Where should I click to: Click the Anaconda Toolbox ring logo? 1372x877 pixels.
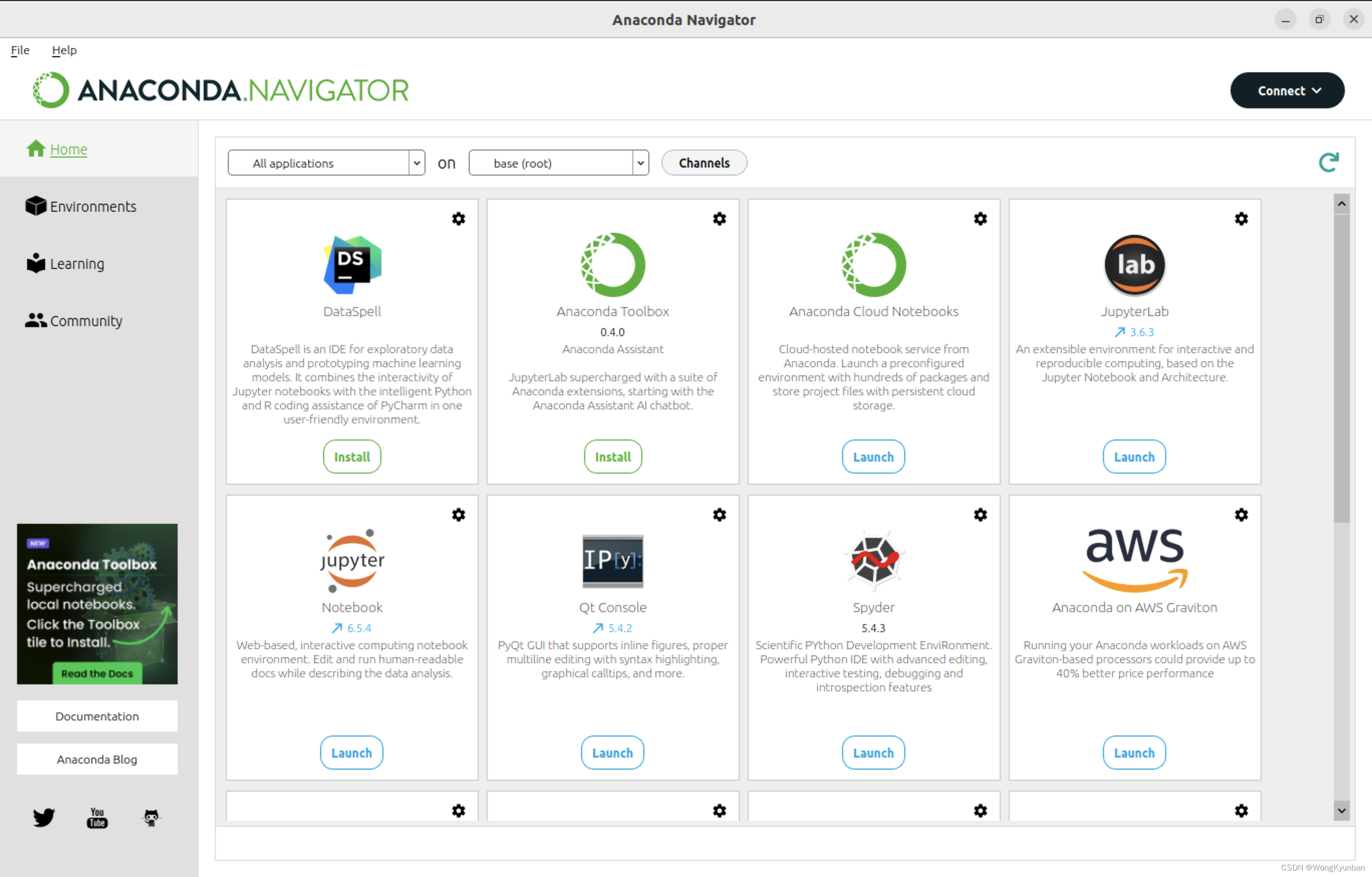point(613,265)
